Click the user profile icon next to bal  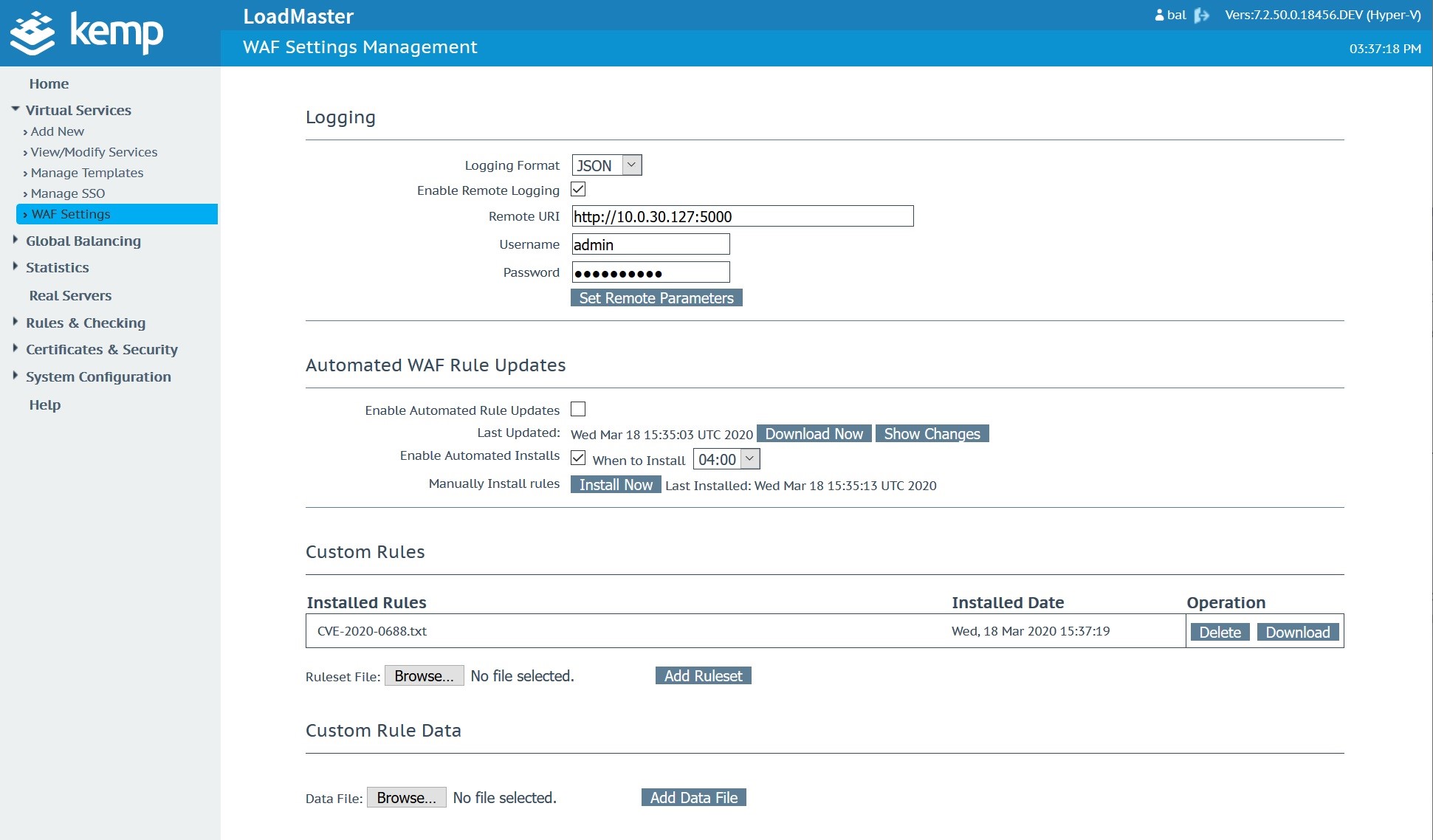click(x=1159, y=16)
